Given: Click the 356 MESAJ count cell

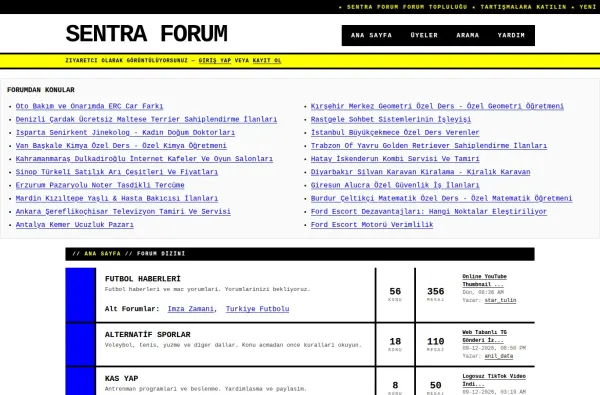Looking at the screenshot, I should [435, 295].
